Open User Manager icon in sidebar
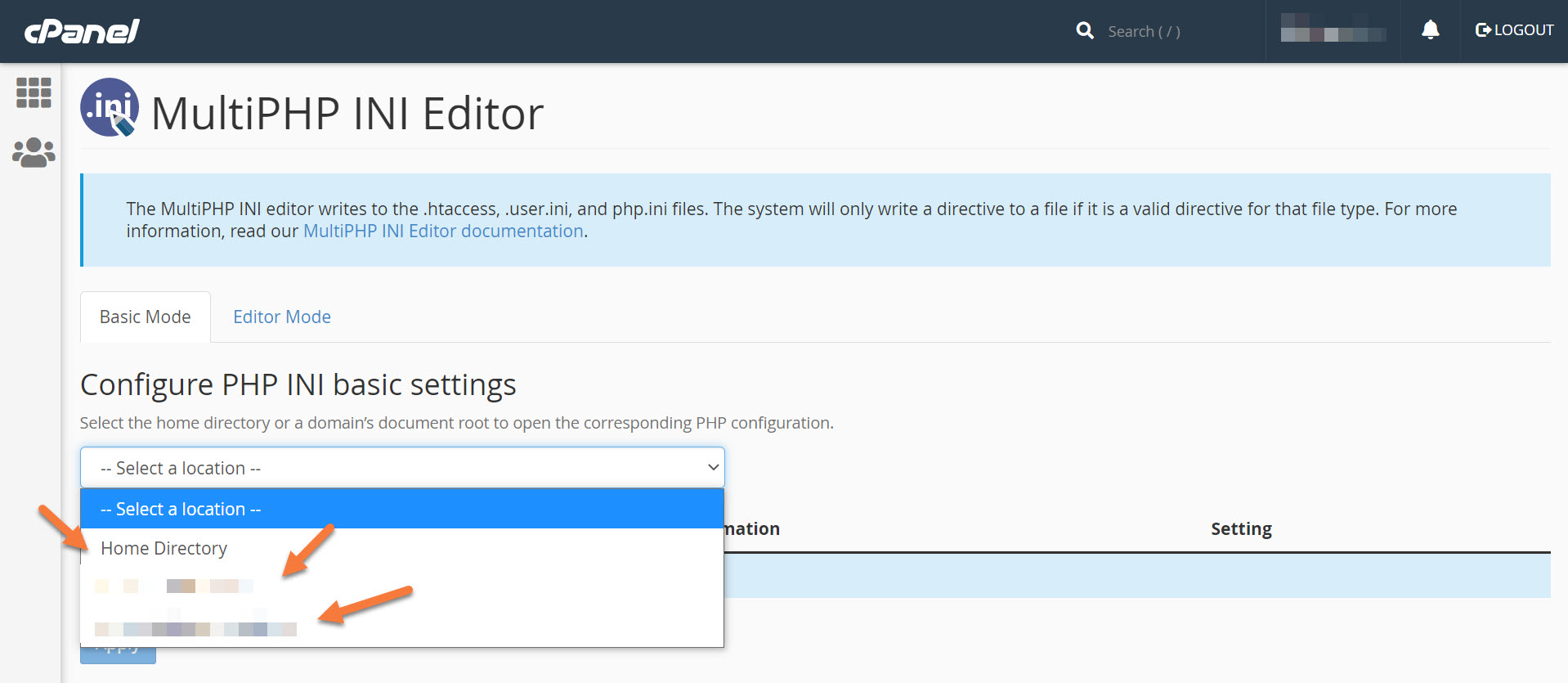The width and height of the screenshot is (1568, 683). pos(34,152)
